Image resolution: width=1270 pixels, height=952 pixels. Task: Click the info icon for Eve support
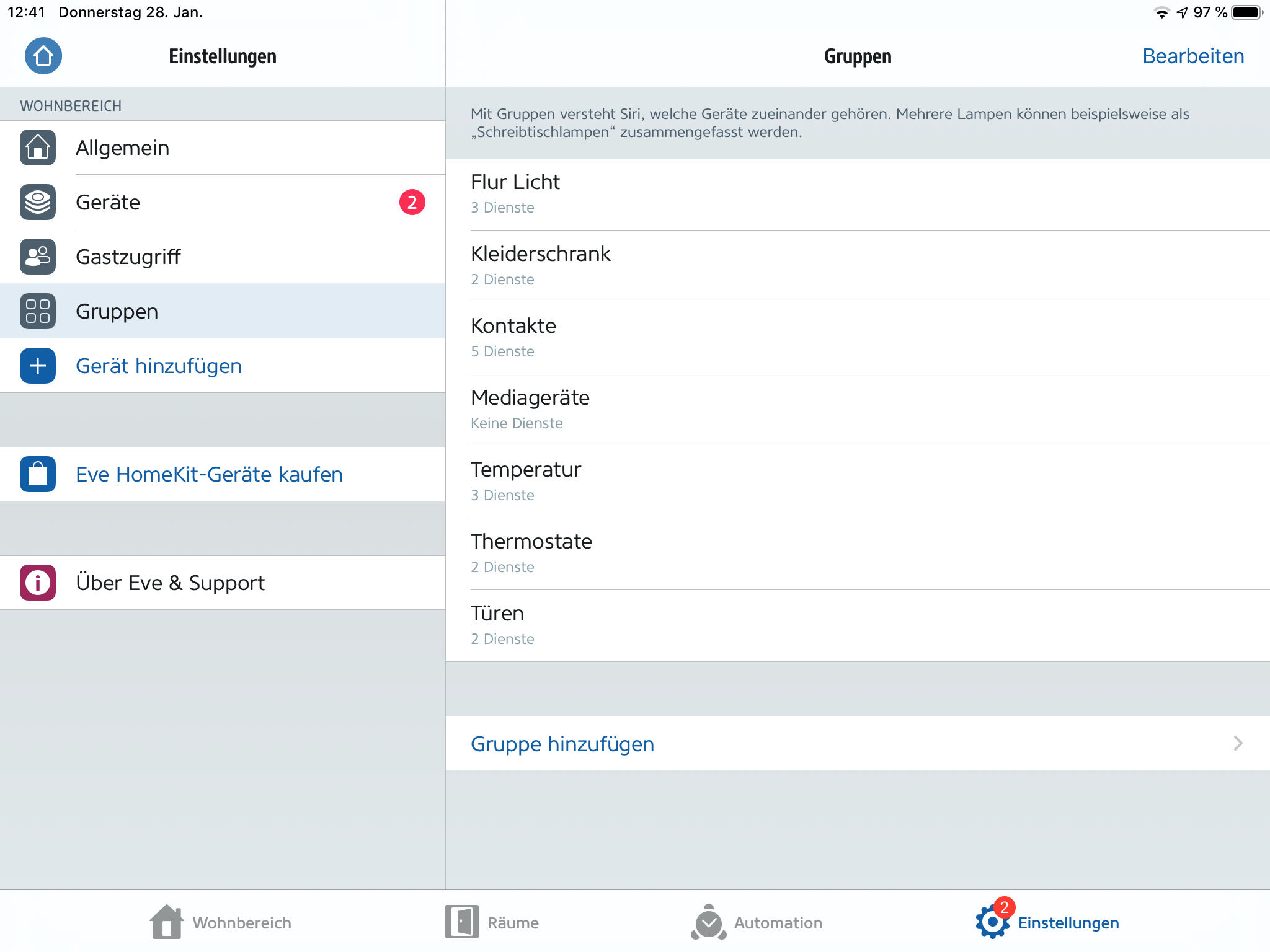click(38, 583)
